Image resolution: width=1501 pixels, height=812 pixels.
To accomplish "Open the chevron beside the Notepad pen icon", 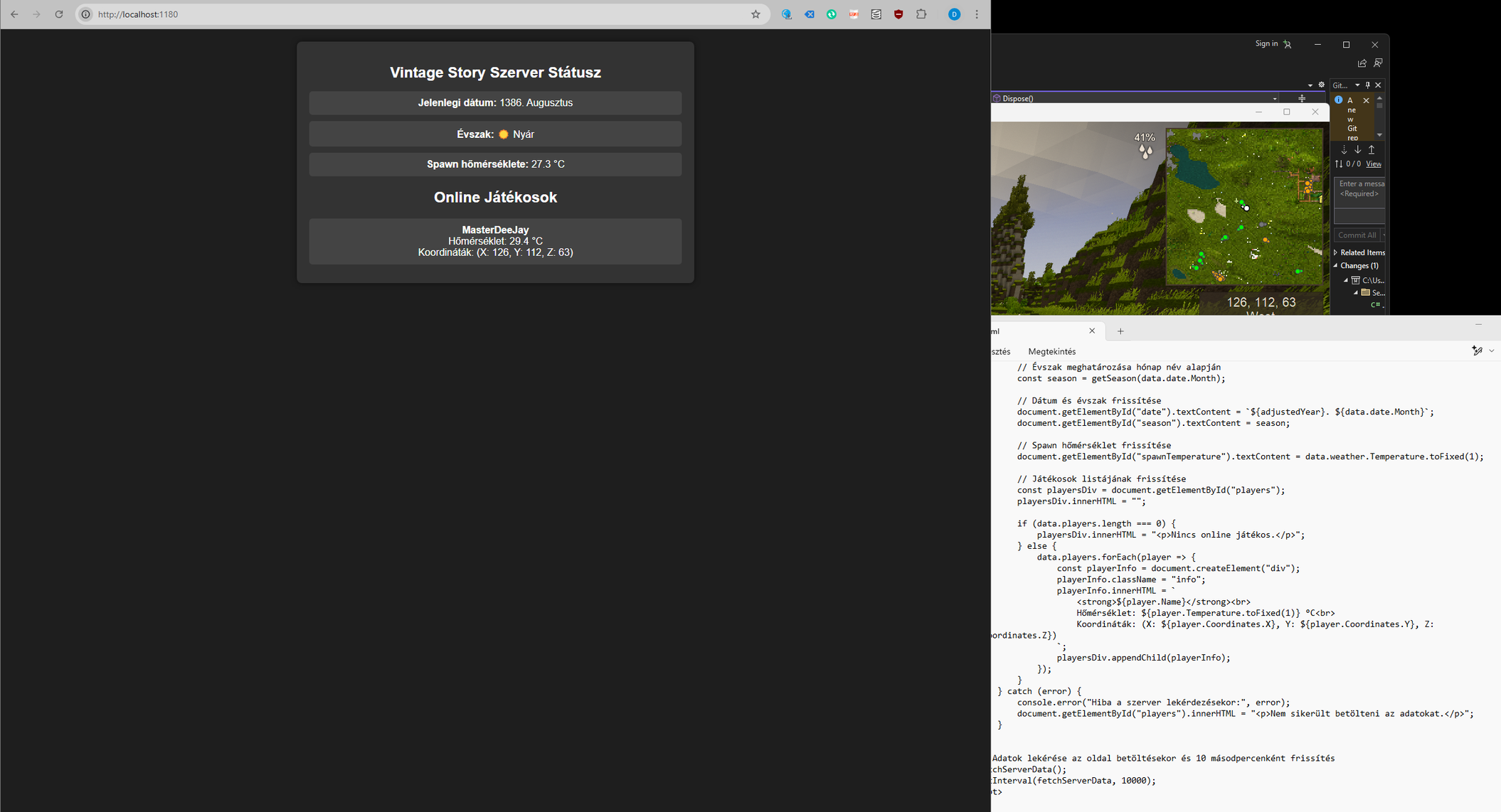I will coord(1492,351).
